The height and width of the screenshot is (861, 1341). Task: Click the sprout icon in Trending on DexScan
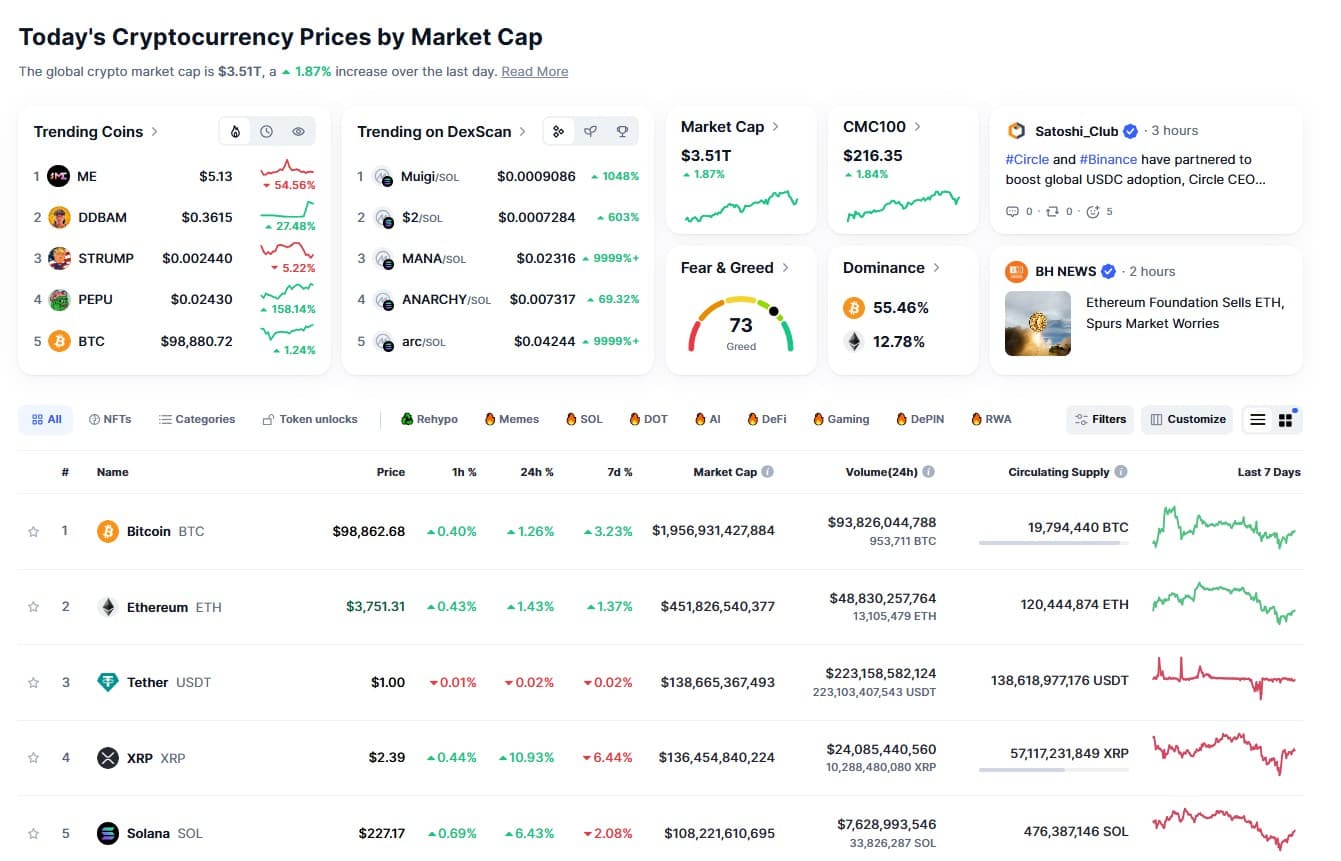590,132
